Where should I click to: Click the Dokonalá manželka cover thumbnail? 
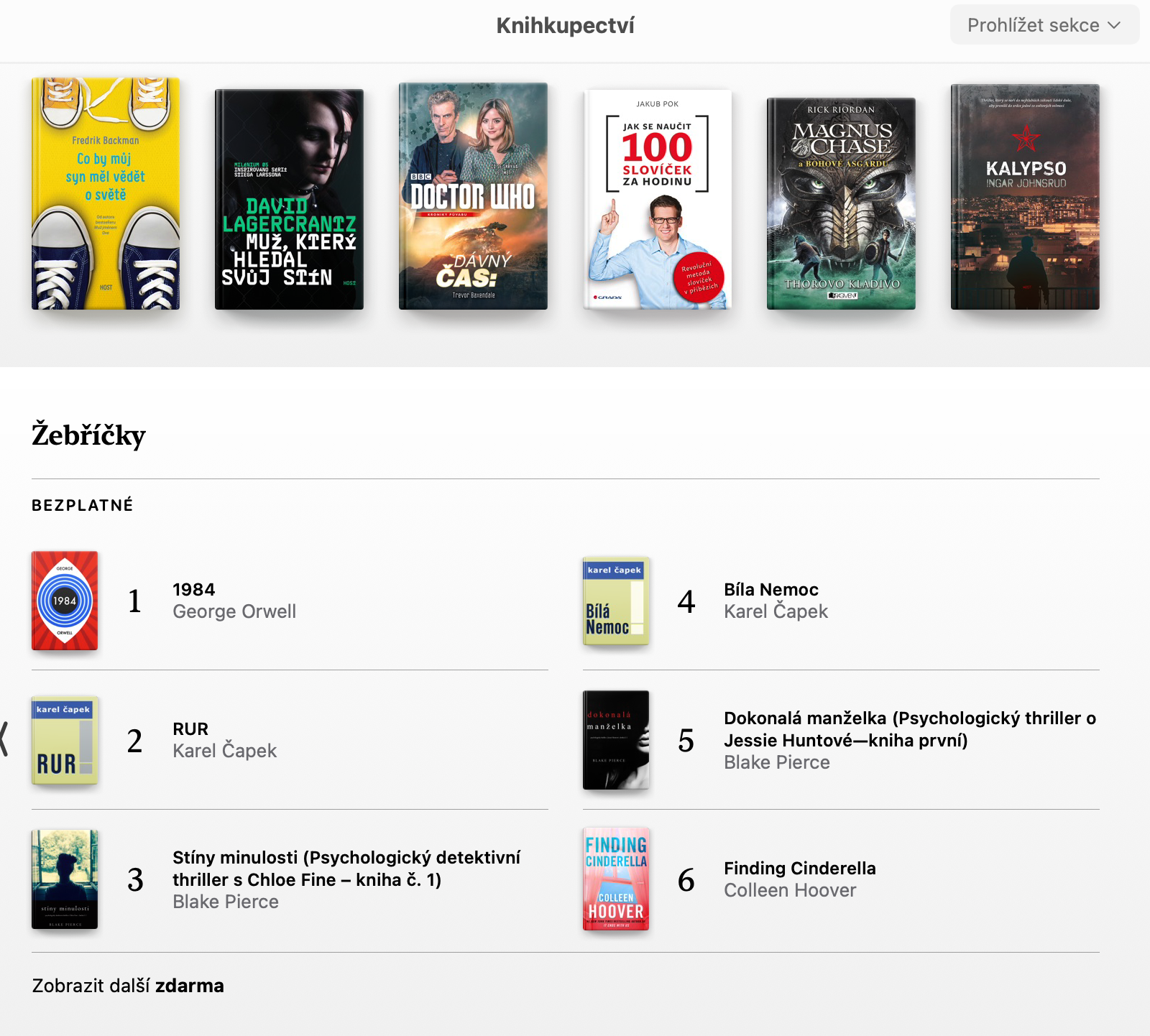(616, 740)
